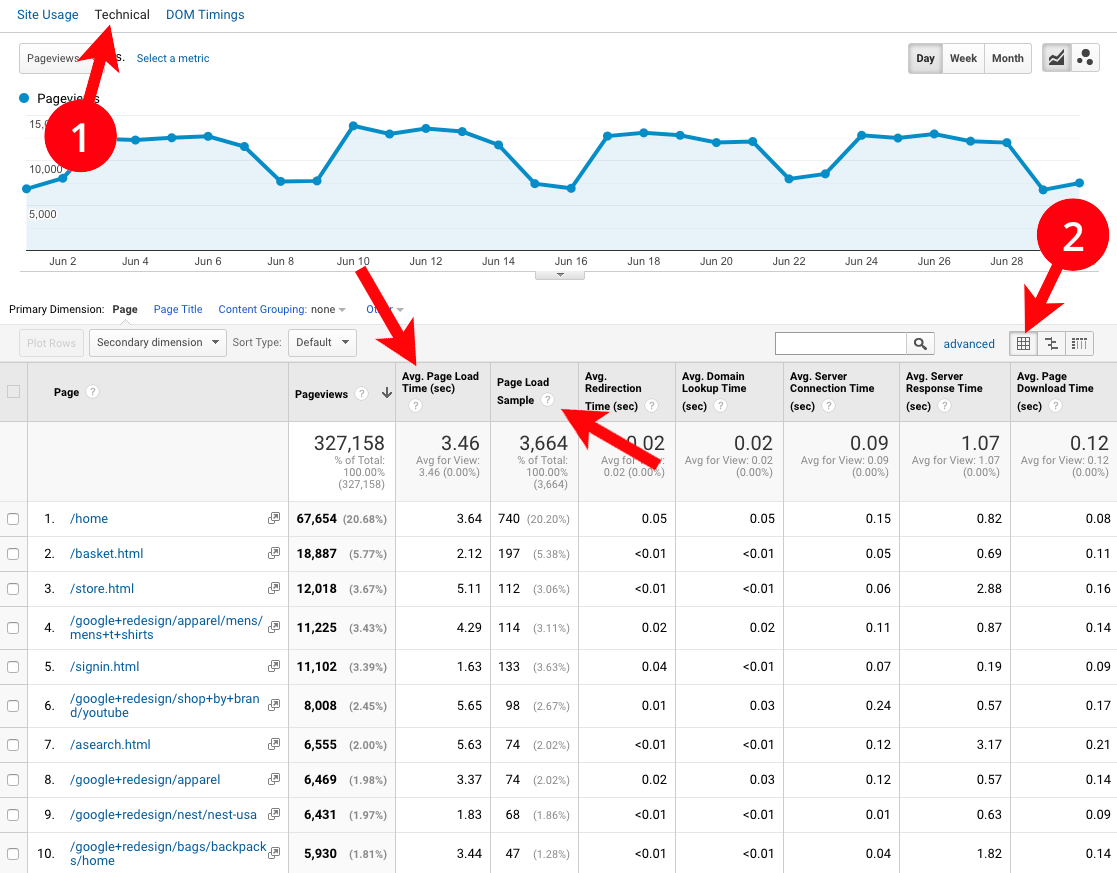Viewport: 1117px width, 873px height.
Task: Select the line chart graph view
Action: click(x=1056, y=58)
